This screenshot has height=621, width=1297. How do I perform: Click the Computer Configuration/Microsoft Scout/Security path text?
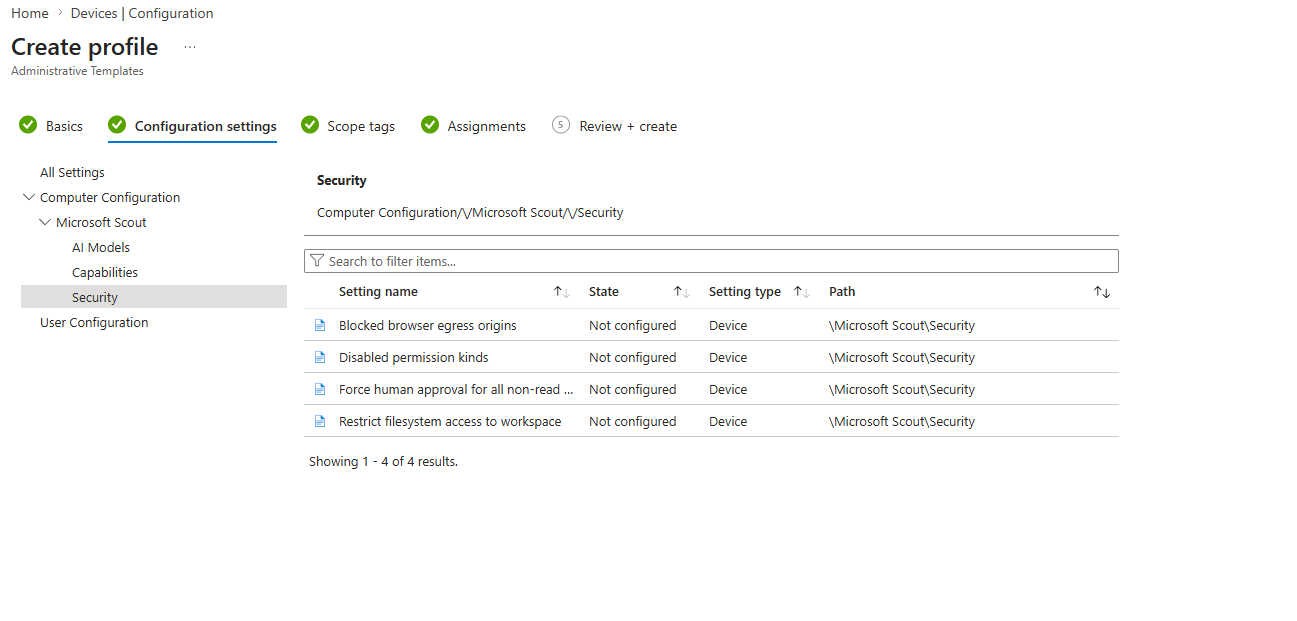pos(470,213)
